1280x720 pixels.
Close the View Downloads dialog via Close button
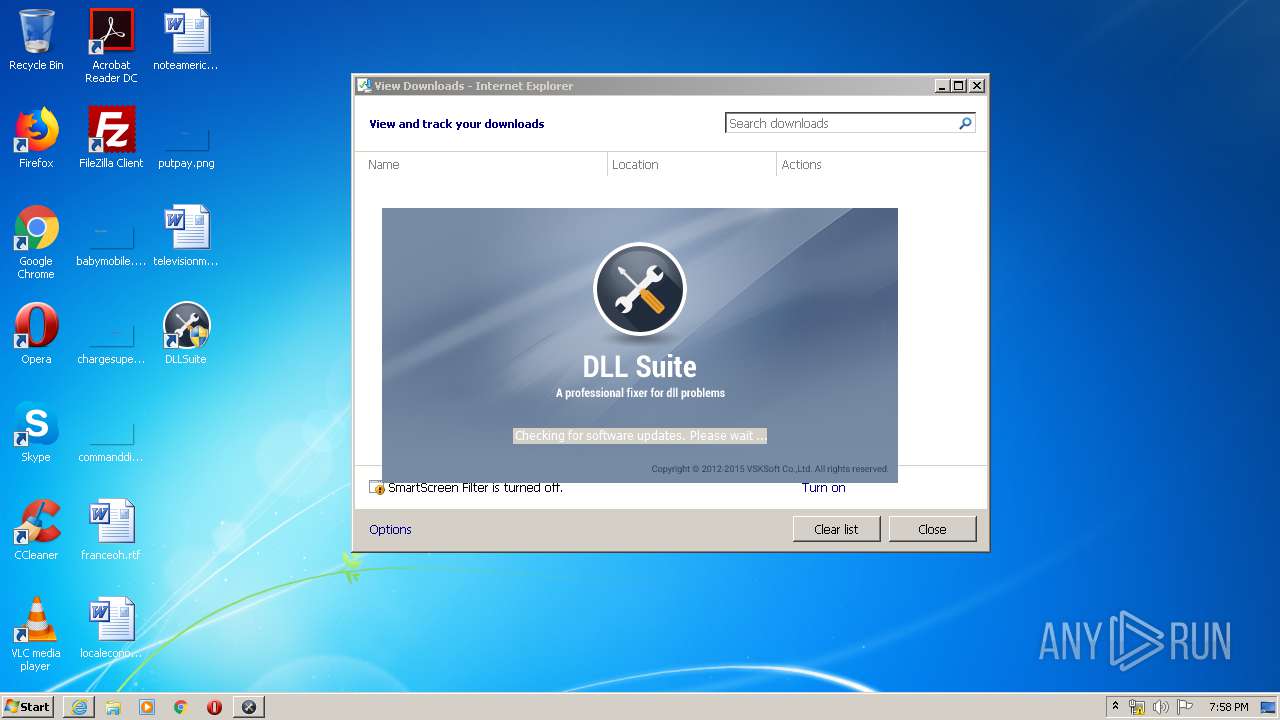click(932, 529)
